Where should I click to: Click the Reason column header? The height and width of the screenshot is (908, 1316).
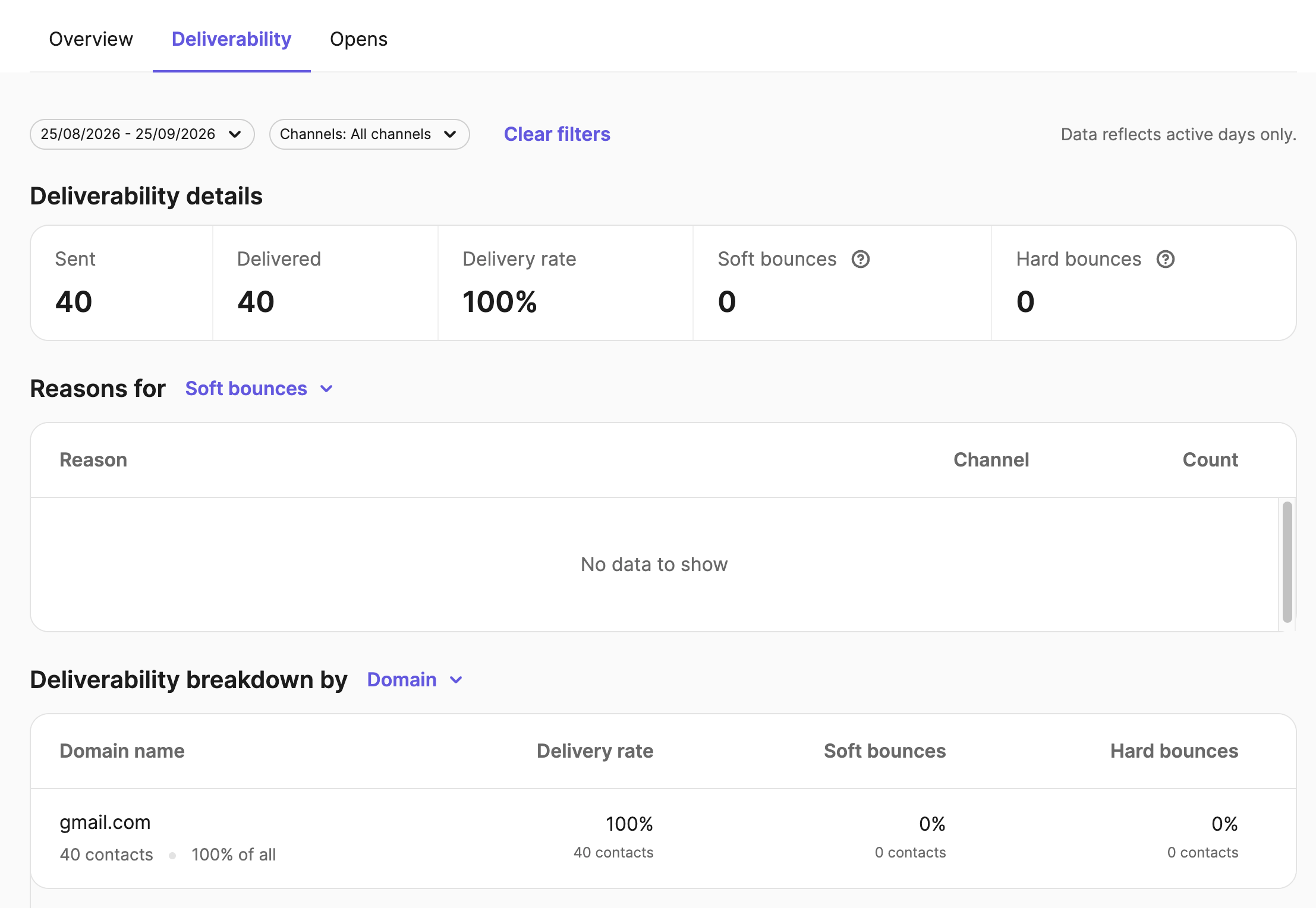point(93,460)
